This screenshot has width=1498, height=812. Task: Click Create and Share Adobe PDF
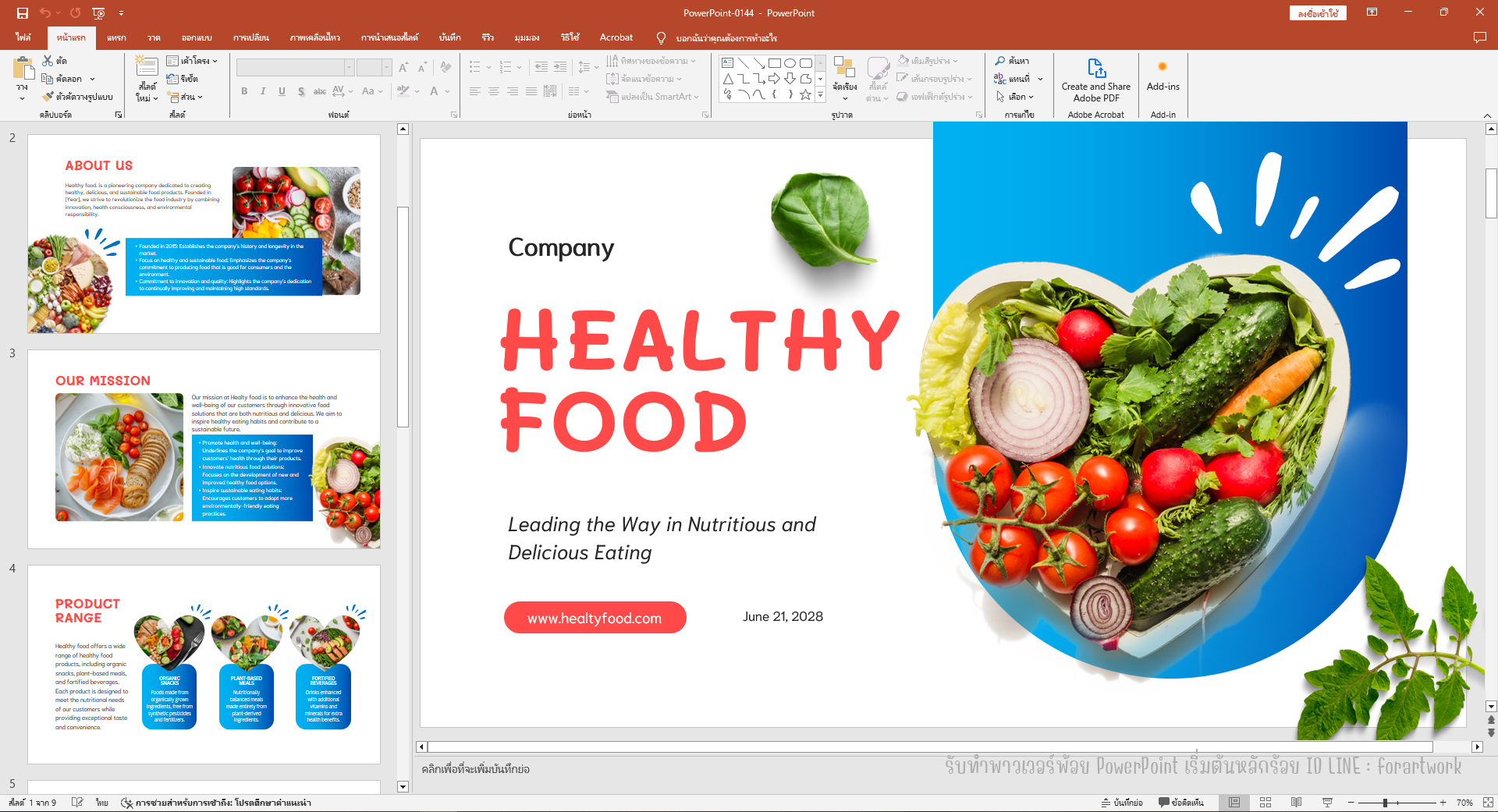point(1096,80)
